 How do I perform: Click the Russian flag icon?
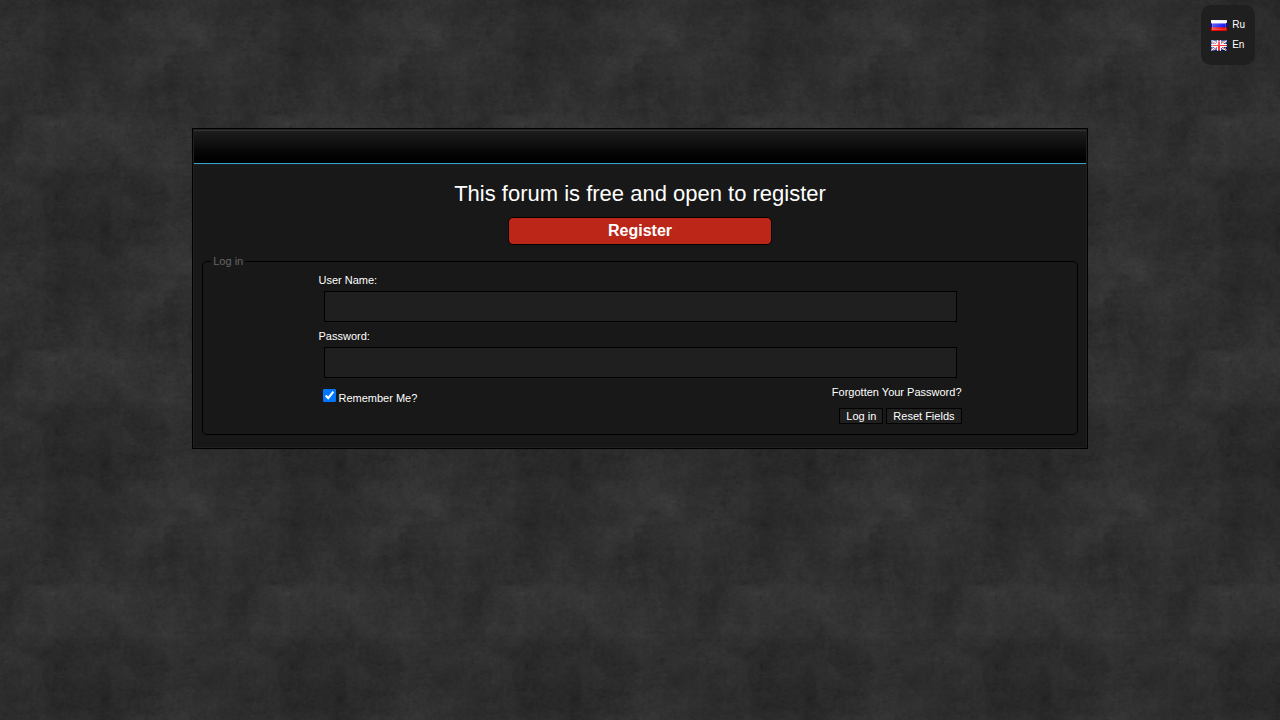[x=1218, y=25]
